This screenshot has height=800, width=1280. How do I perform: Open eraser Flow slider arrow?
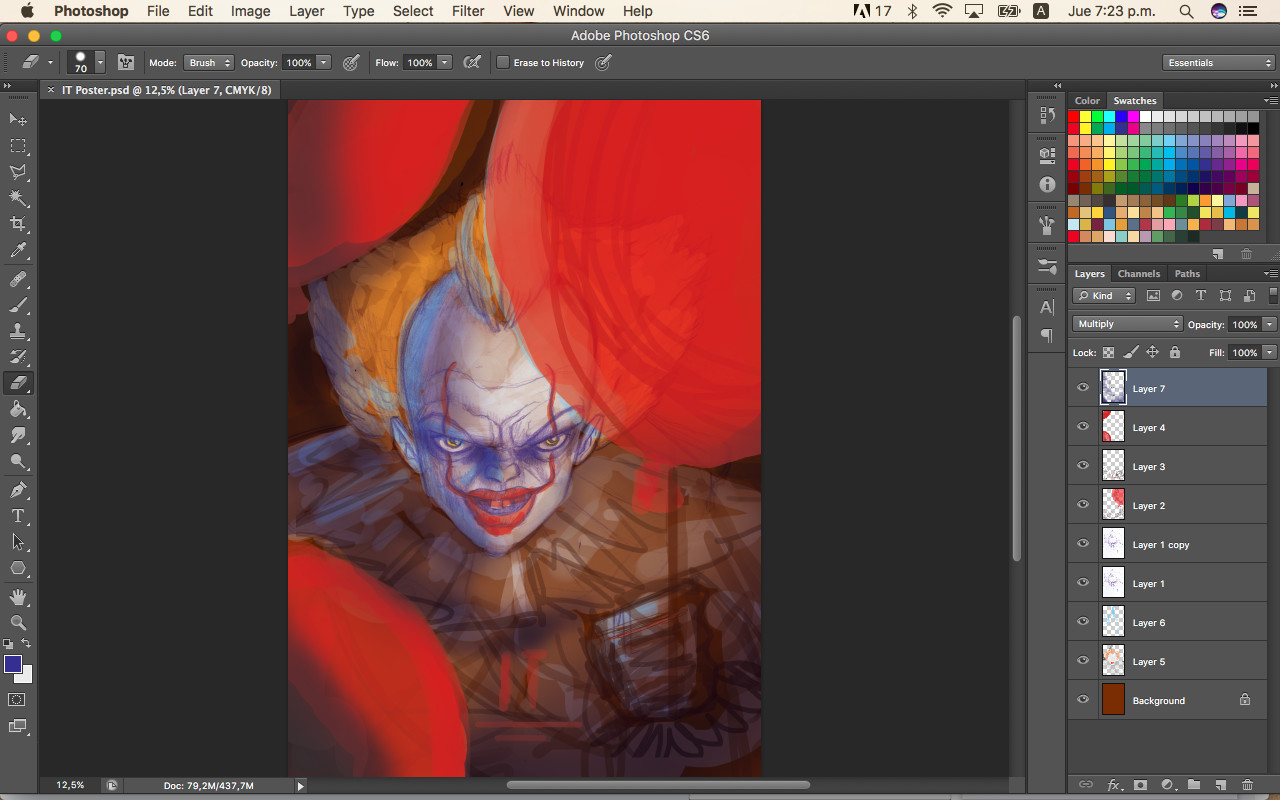coord(444,62)
